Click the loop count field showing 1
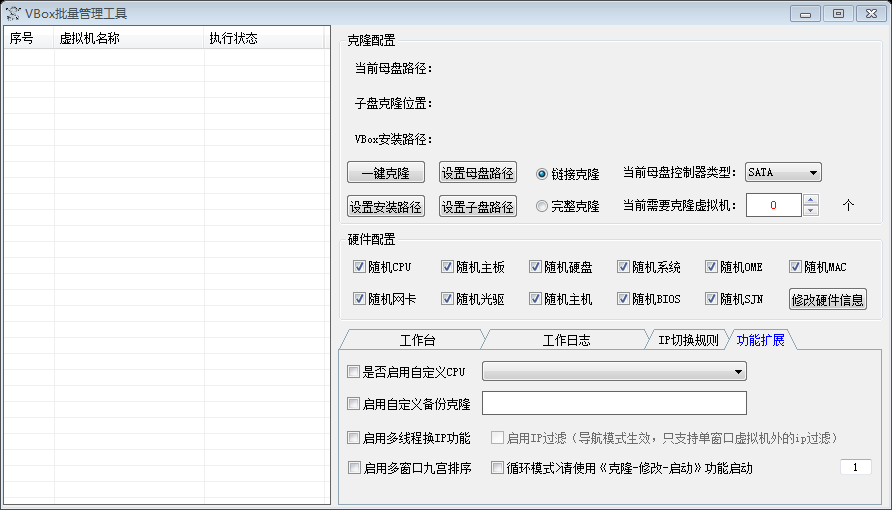The image size is (892, 510). point(856,467)
